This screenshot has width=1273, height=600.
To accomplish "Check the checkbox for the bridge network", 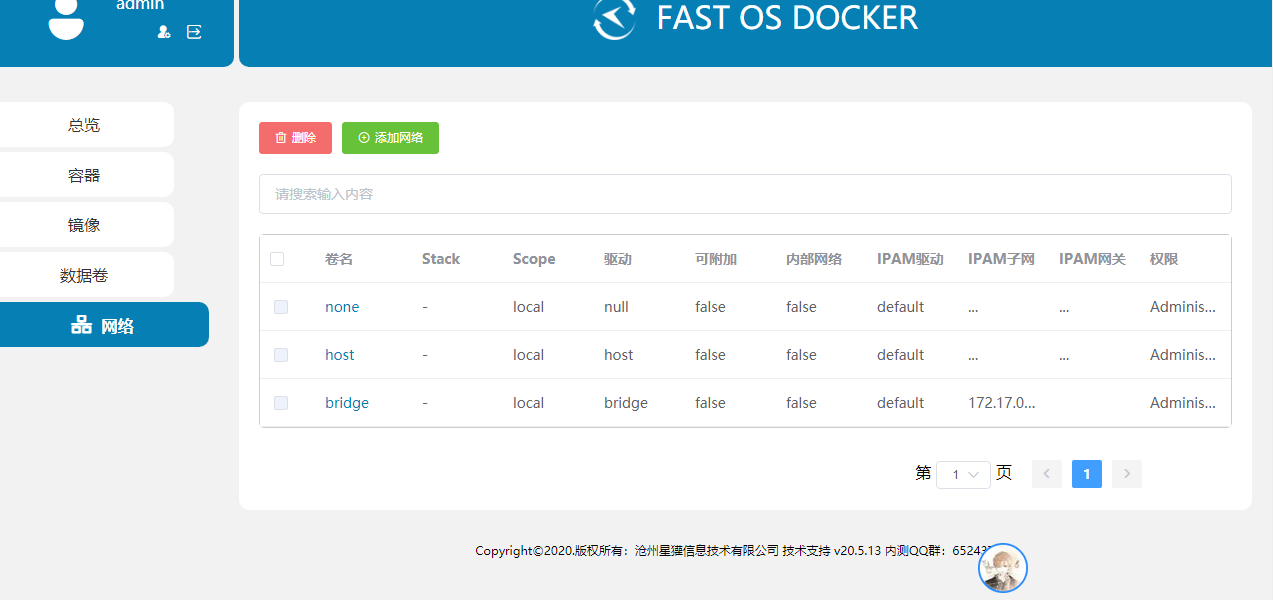I will click(281, 403).
